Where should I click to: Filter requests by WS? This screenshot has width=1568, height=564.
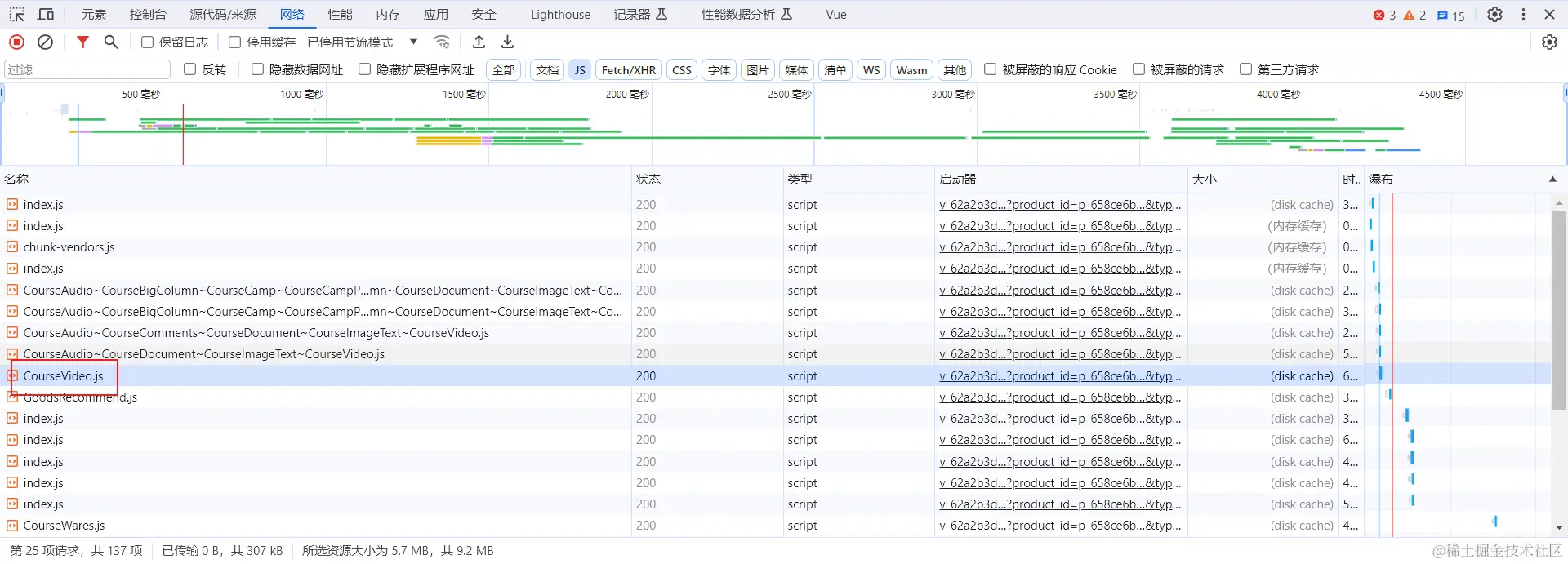pos(871,70)
